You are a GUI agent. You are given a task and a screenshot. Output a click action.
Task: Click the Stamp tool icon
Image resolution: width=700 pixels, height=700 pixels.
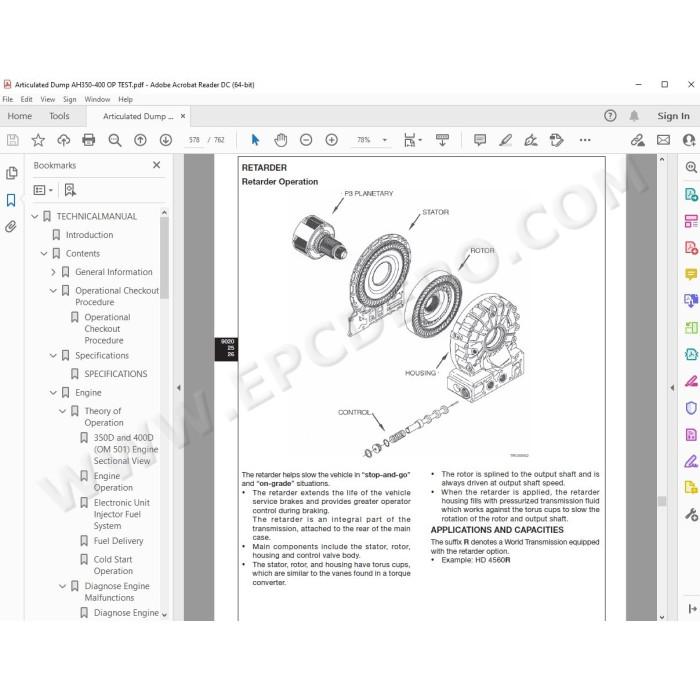556,140
